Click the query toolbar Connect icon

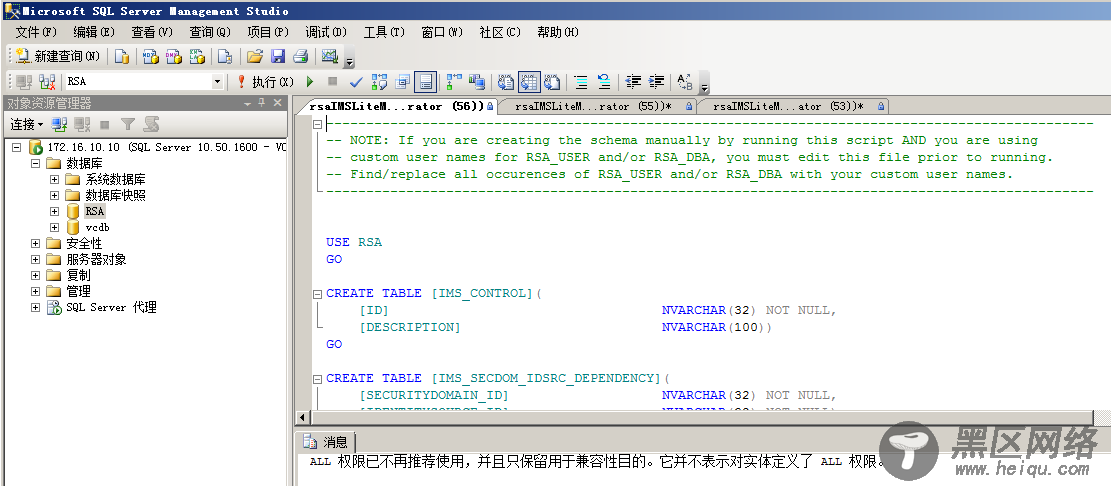(x=23, y=82)
